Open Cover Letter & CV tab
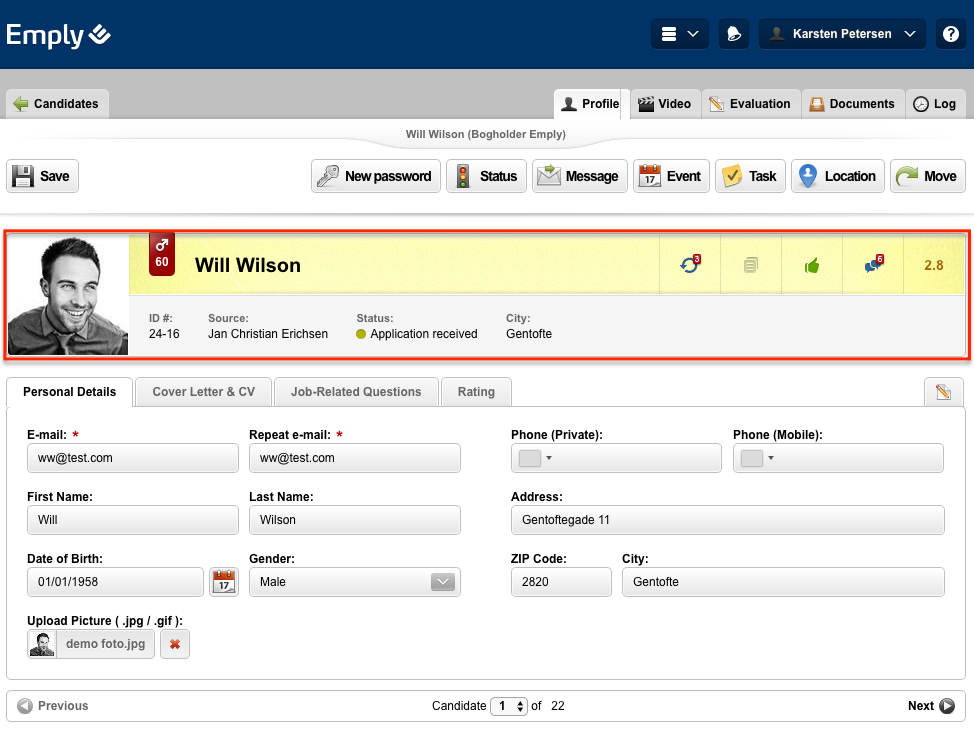Screen dimensions: 974x729 click(x=204, y=392)
